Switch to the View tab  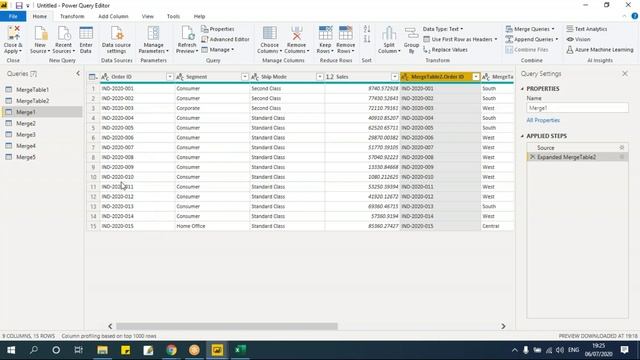pyautogui.click(x=148, y=16)
